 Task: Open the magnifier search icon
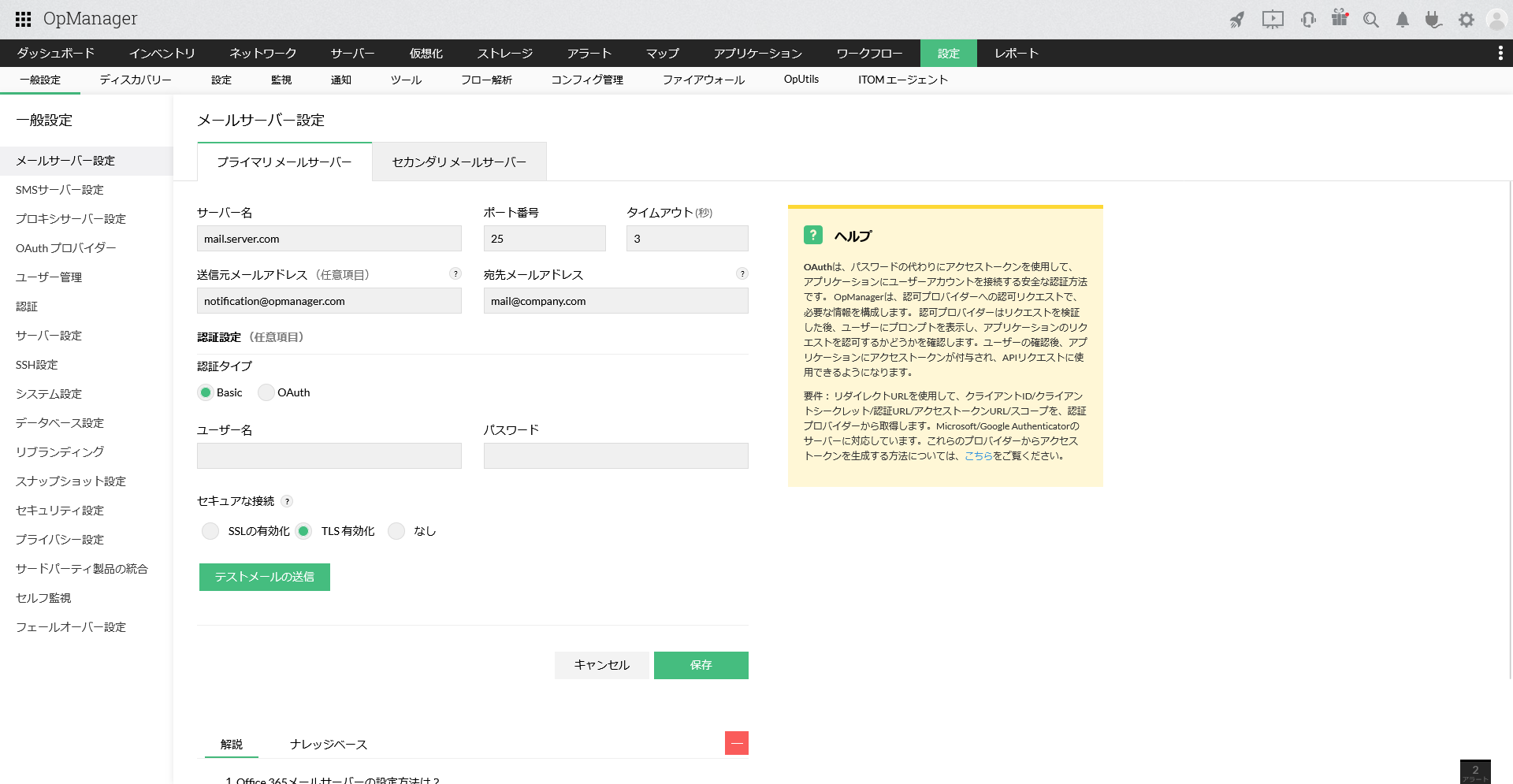coord(1371,20)
